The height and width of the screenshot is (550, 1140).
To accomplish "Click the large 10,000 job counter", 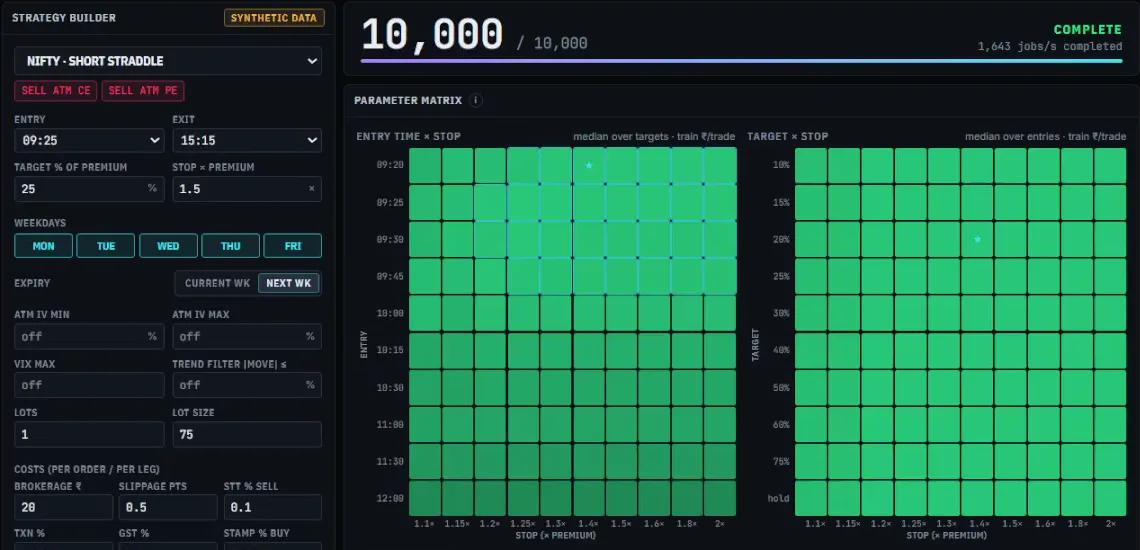I will tap(432, 33).
